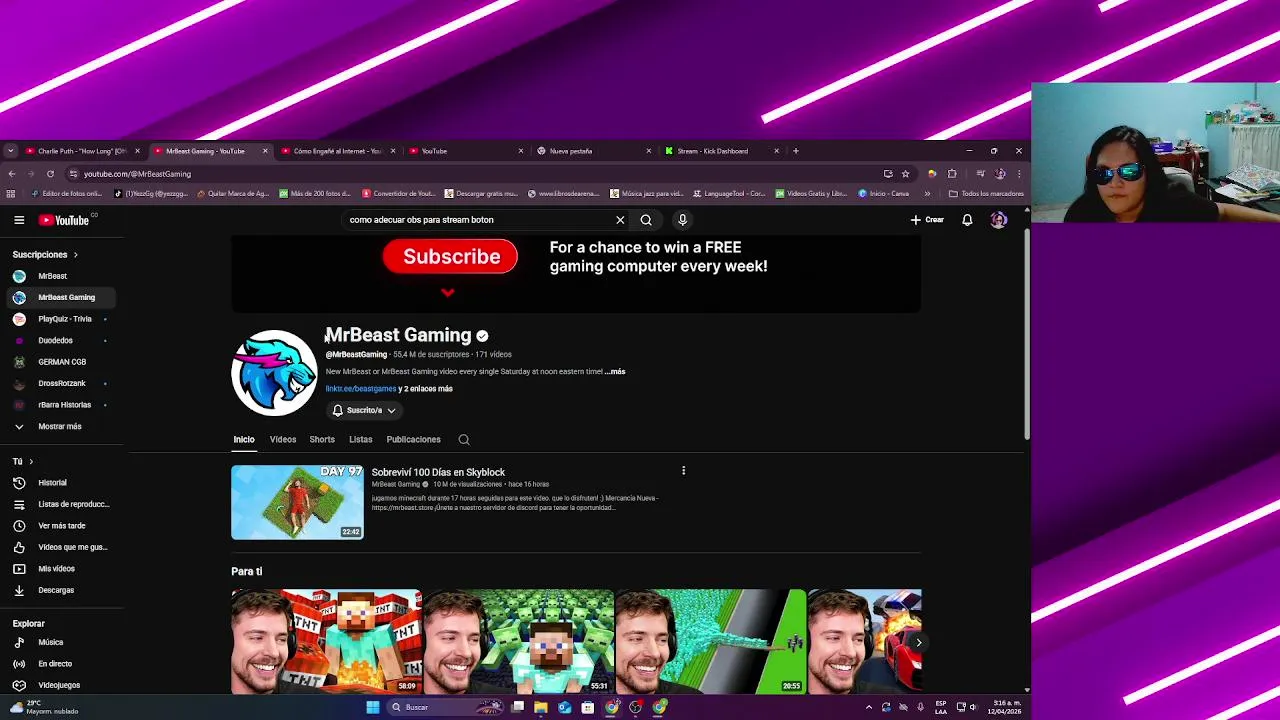Expand the red arrow under Subscribe banner
Viewport: 1280px width, 720px height.
(448, 293)
